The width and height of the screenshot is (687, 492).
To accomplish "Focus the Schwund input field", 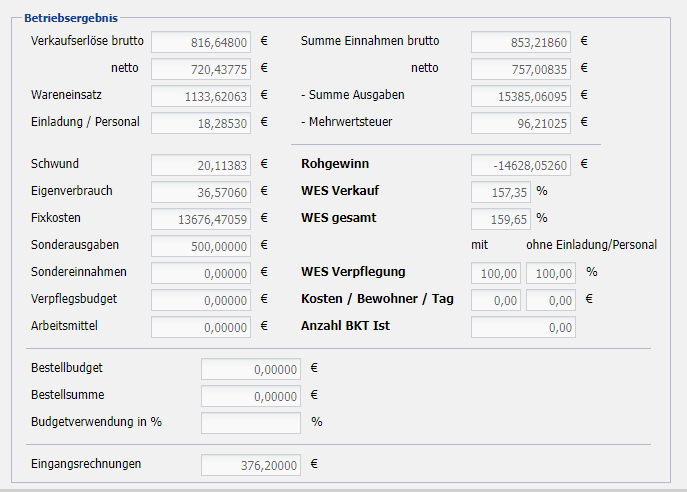I will click(x=200, y=164).
